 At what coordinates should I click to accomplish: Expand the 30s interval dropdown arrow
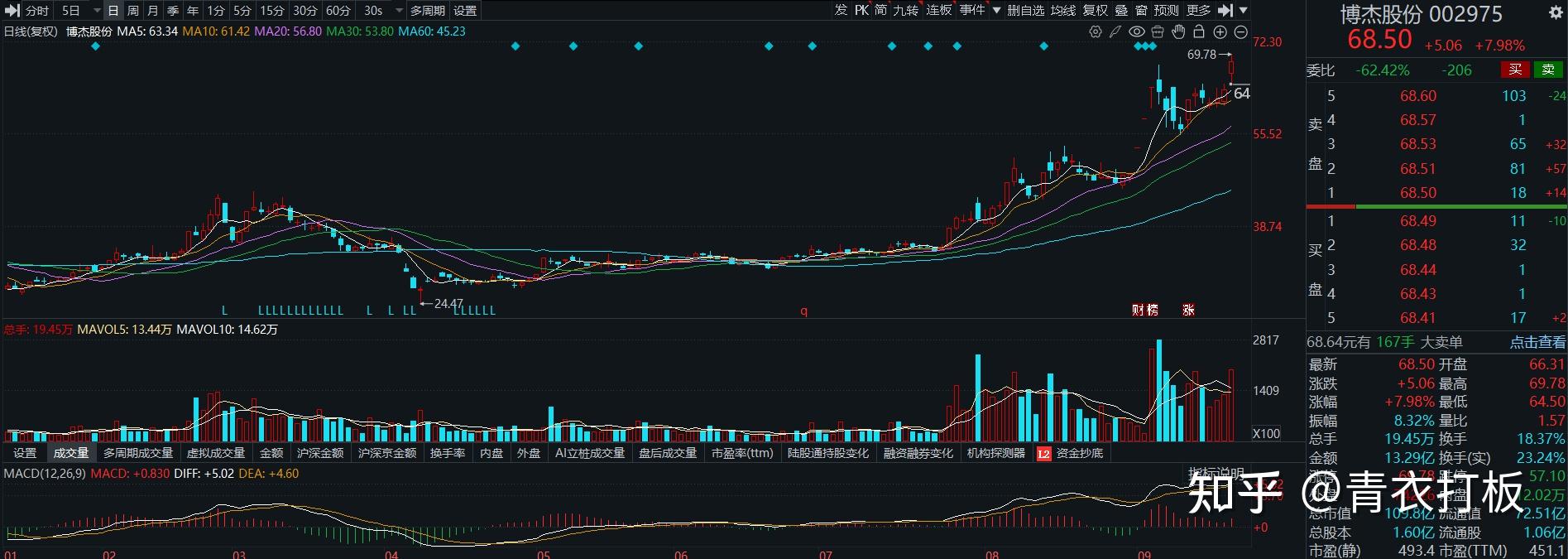[x=399, y=11]
